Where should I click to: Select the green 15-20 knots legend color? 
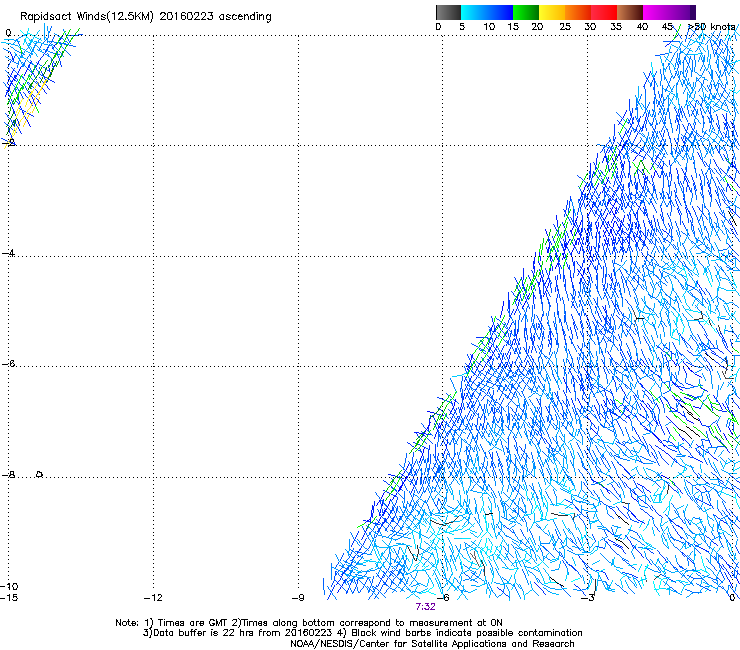tap(526, 12)
